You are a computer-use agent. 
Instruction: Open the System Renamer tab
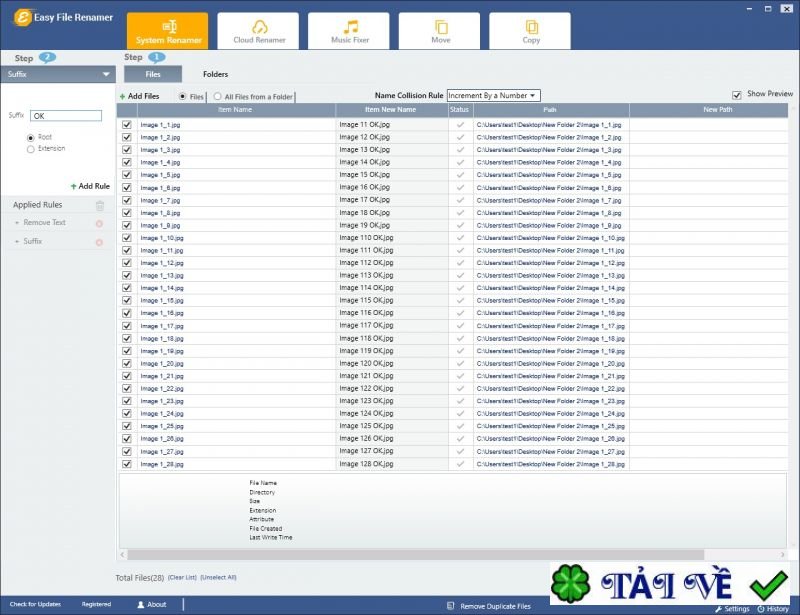click(167, 31)
